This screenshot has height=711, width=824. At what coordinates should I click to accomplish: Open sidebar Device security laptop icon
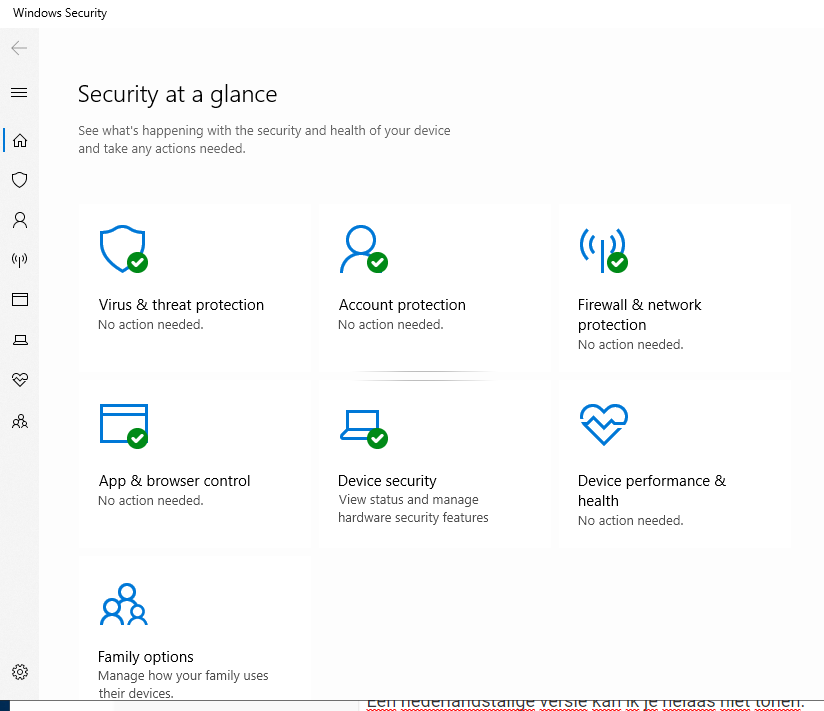point(19,340)
